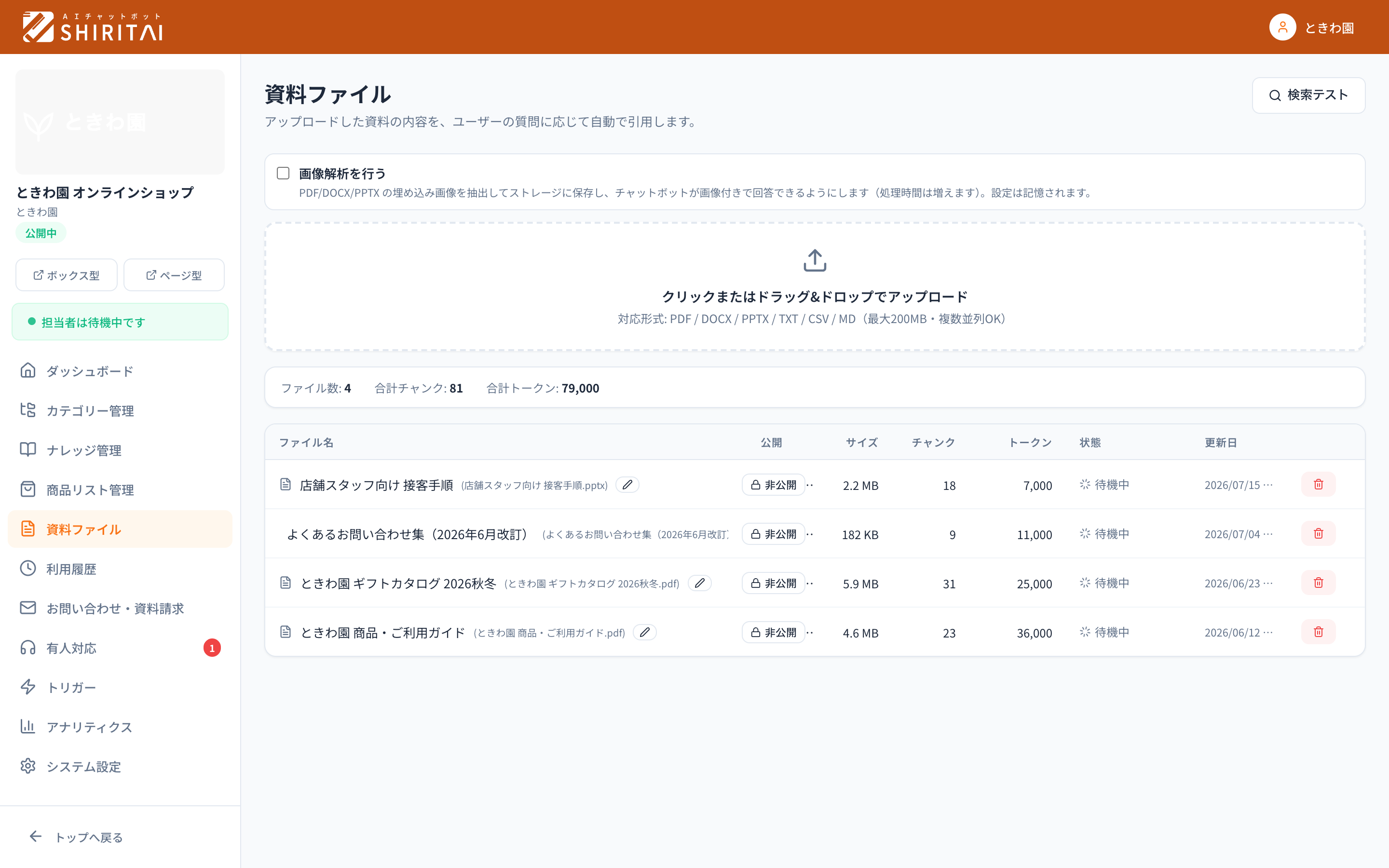Open アナリティクス page

coord(120,727)
